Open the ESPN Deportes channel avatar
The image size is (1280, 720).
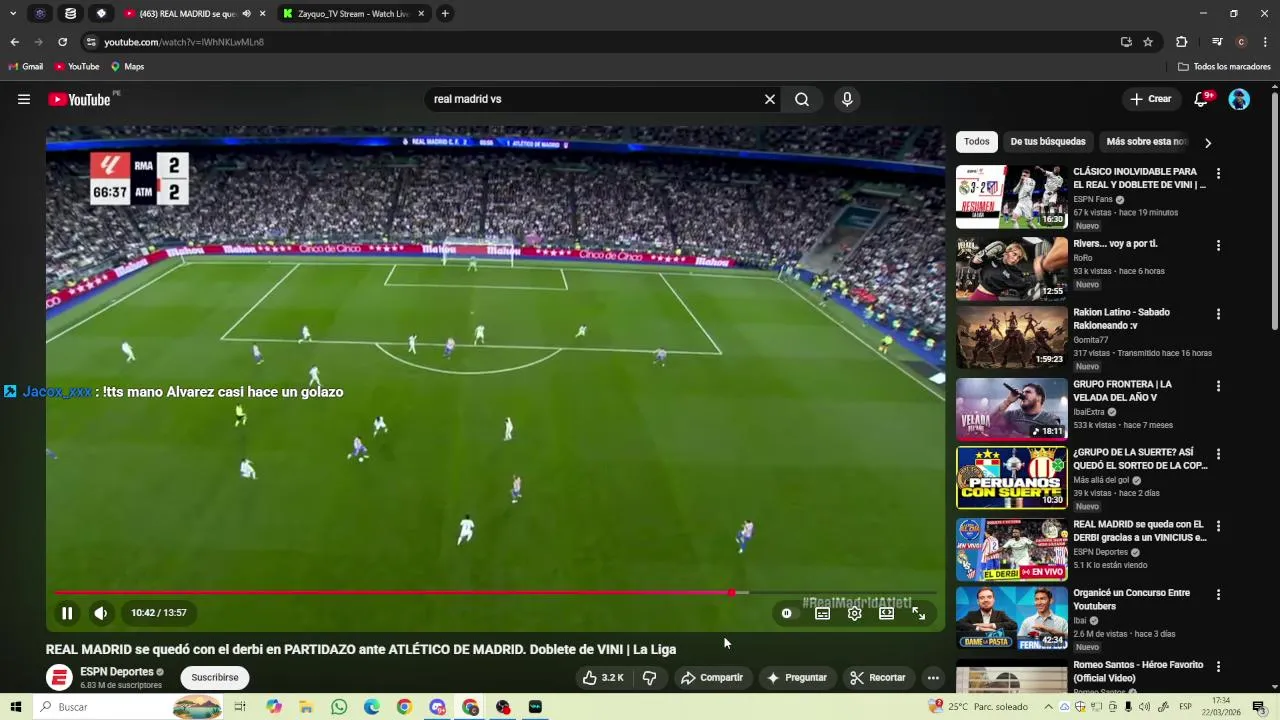(60, 678)
